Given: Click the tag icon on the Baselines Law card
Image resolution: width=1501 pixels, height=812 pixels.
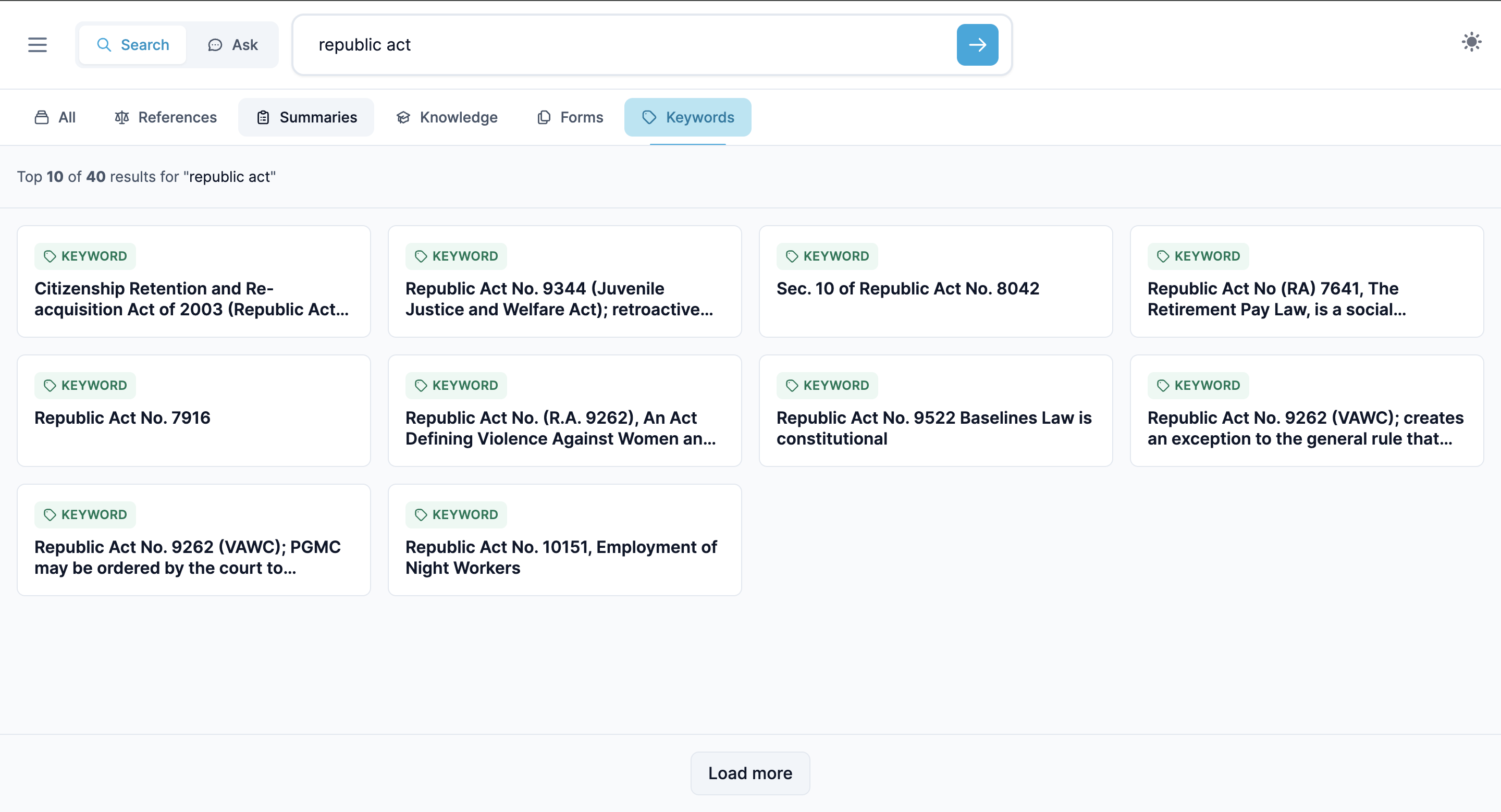Looking at the screenshot, I should (792, 386).
